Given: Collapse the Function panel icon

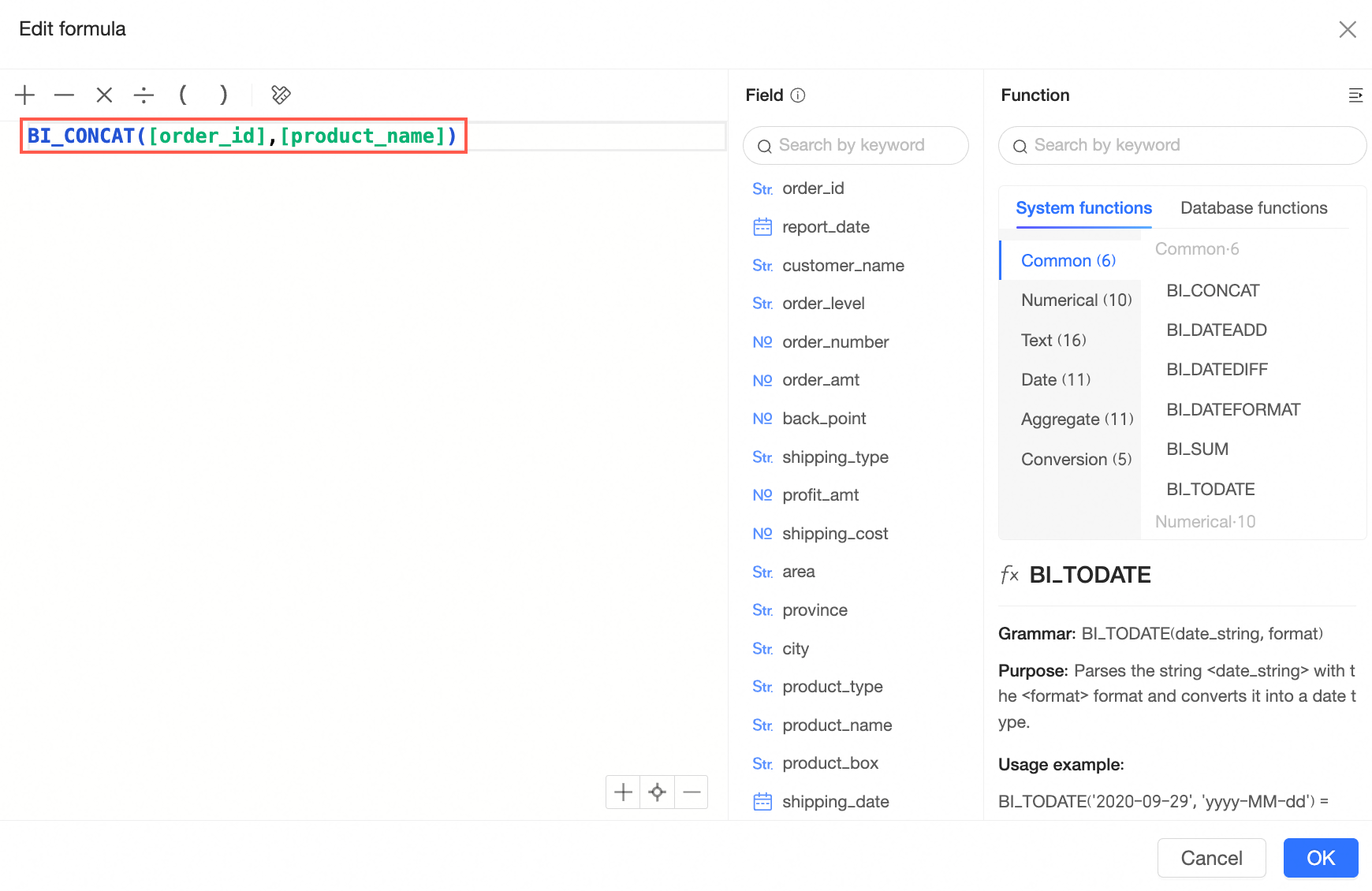Looking at the screenshot, I should point(1355,95).
